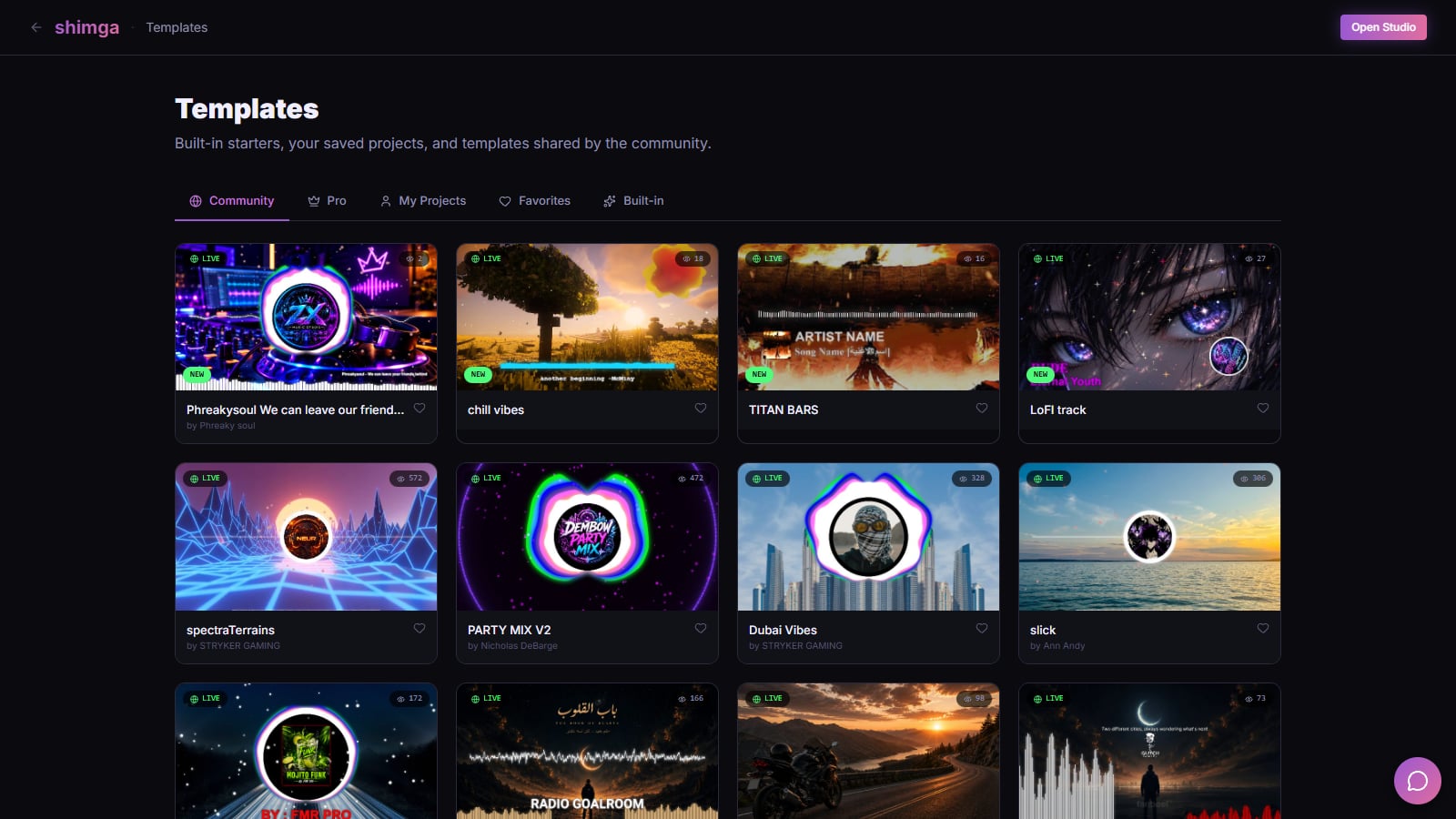1456x819 pixels.
Task: Open the motorcycle sunset template thumbnail
Action: coord(868,752)
